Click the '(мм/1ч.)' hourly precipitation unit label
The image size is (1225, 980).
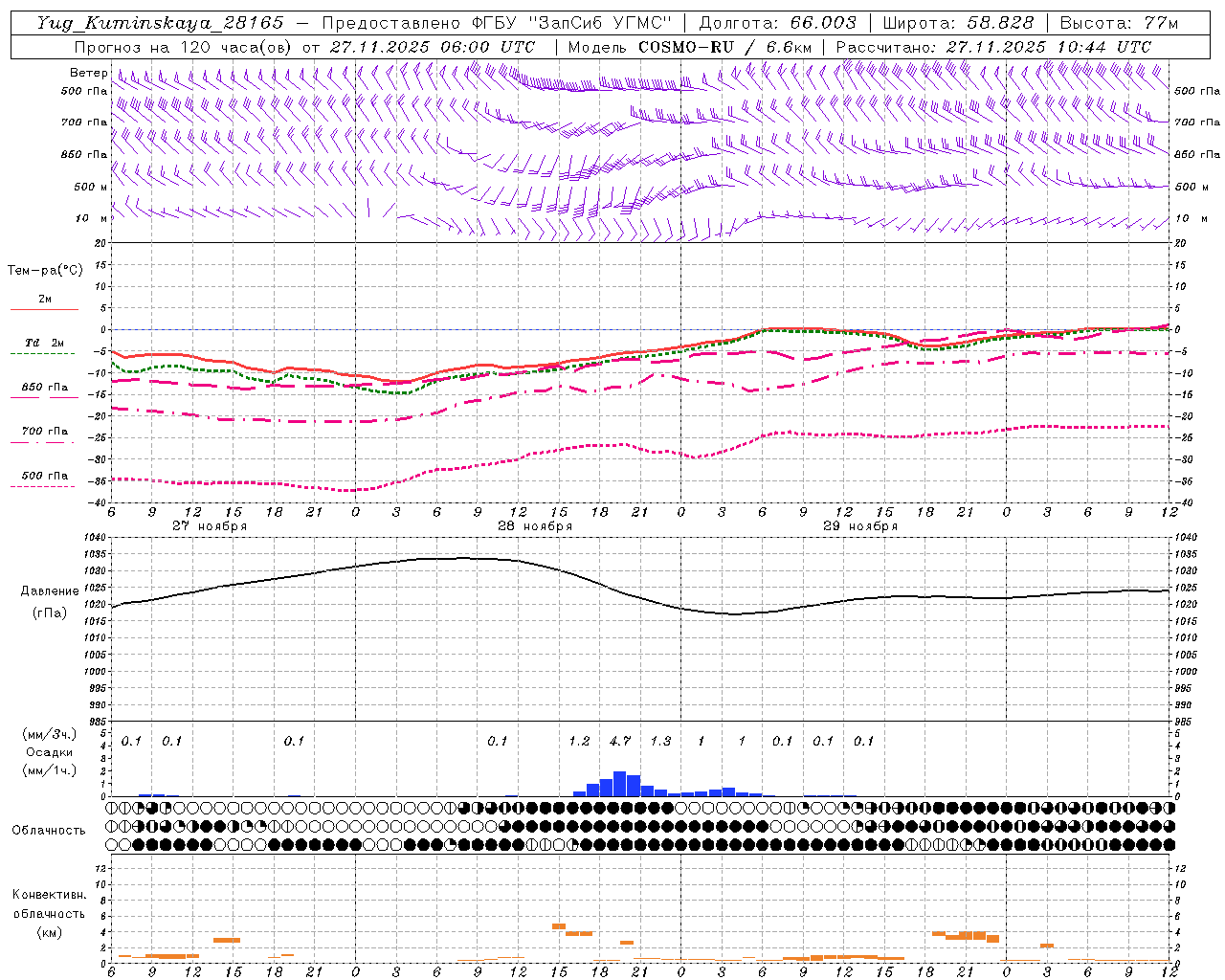50,770
